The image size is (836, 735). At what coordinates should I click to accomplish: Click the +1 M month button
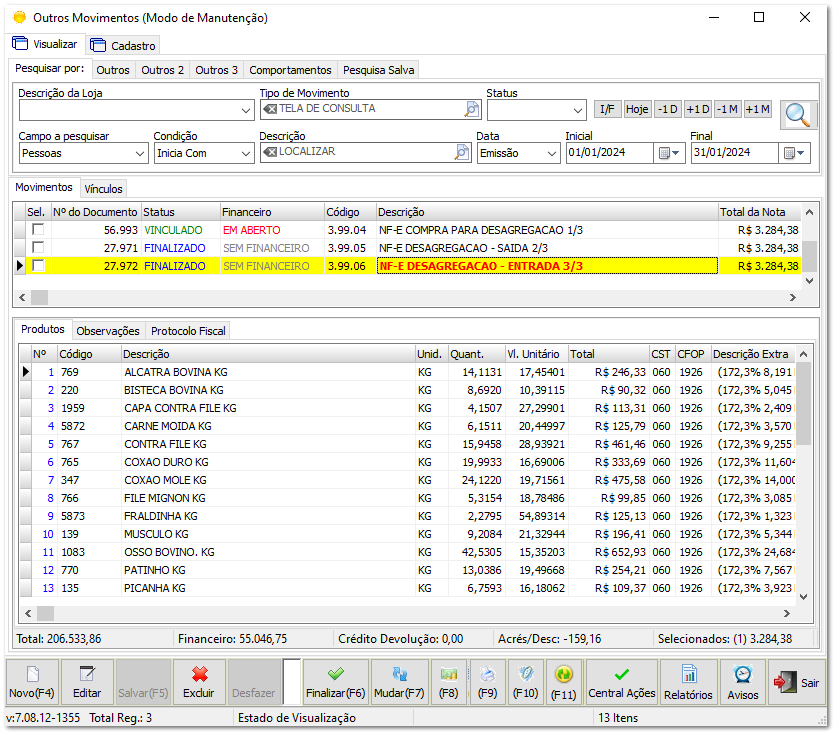pyautogui.click(x=758, y=109)
